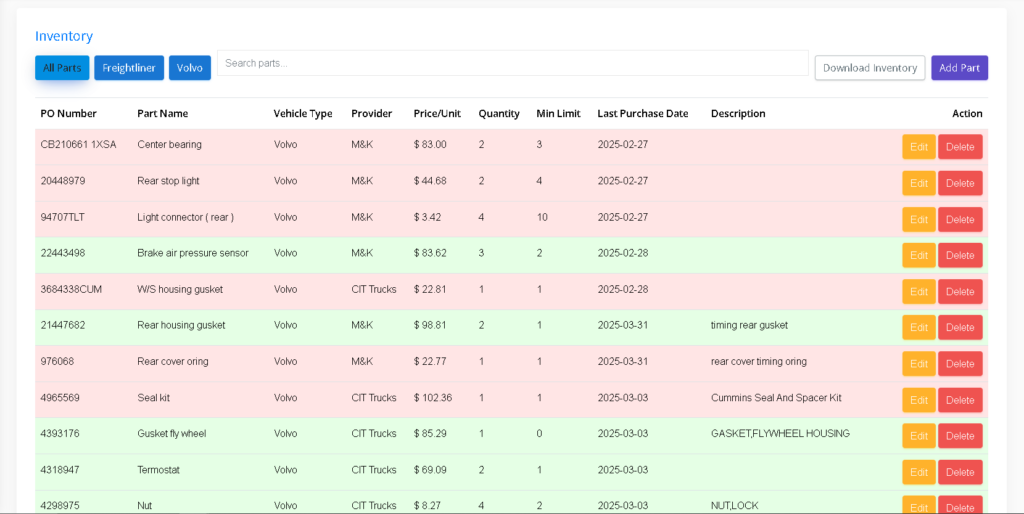This screenshot has width=1024, height=514.
Task: Delete the Gusket fly wheel row
Action: tap(960, 436)
